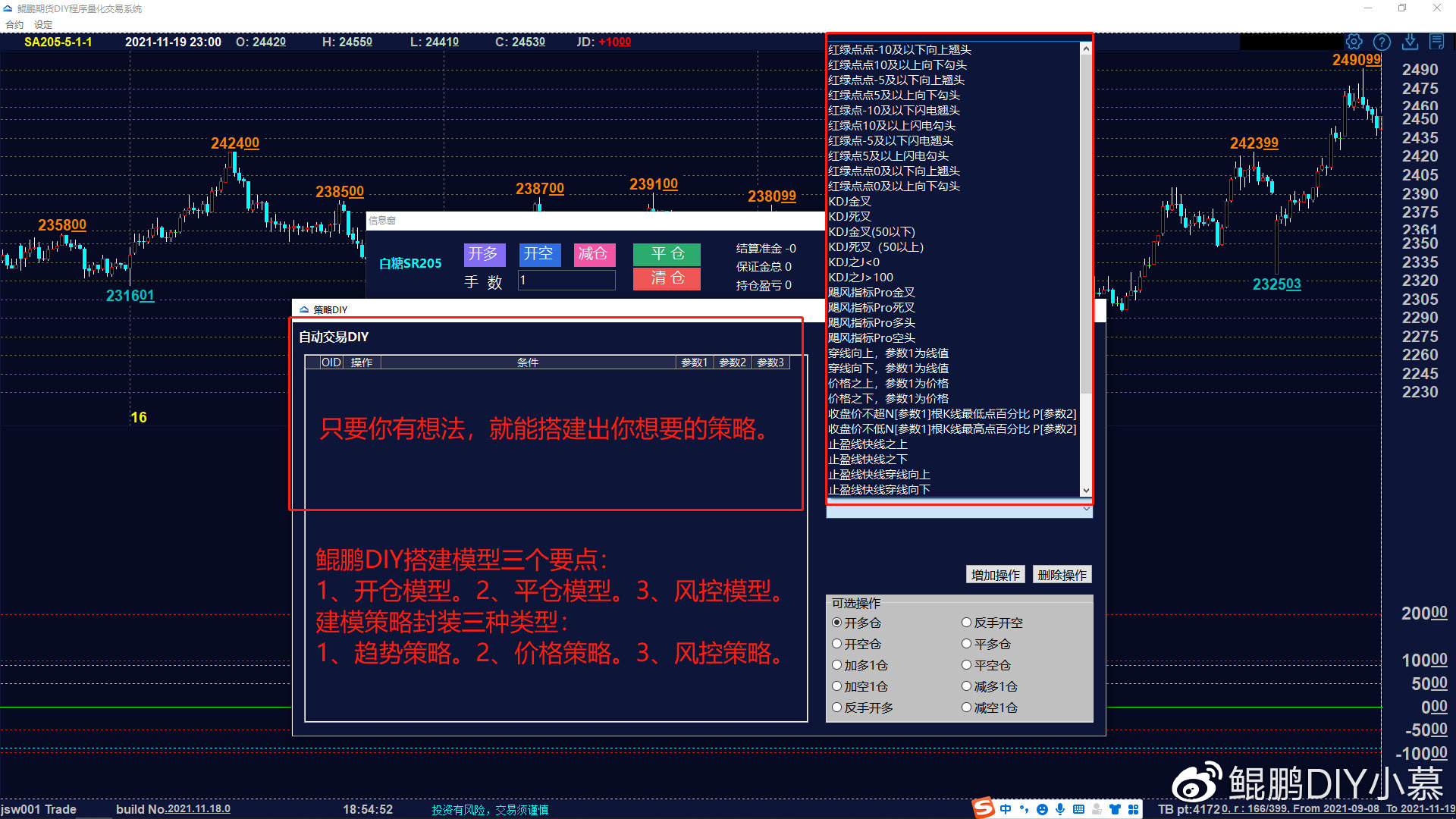This screenshot has width=1456, height=819.
Task: Click the 增加操作 button
Action: [996, 575]
